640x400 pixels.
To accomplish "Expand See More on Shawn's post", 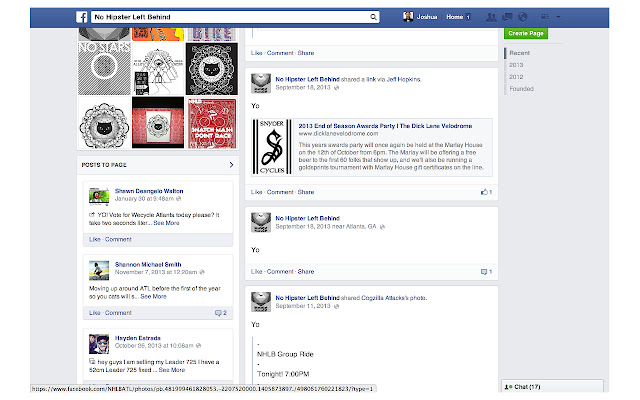I will pyautogui.click(x=166, y=223).
